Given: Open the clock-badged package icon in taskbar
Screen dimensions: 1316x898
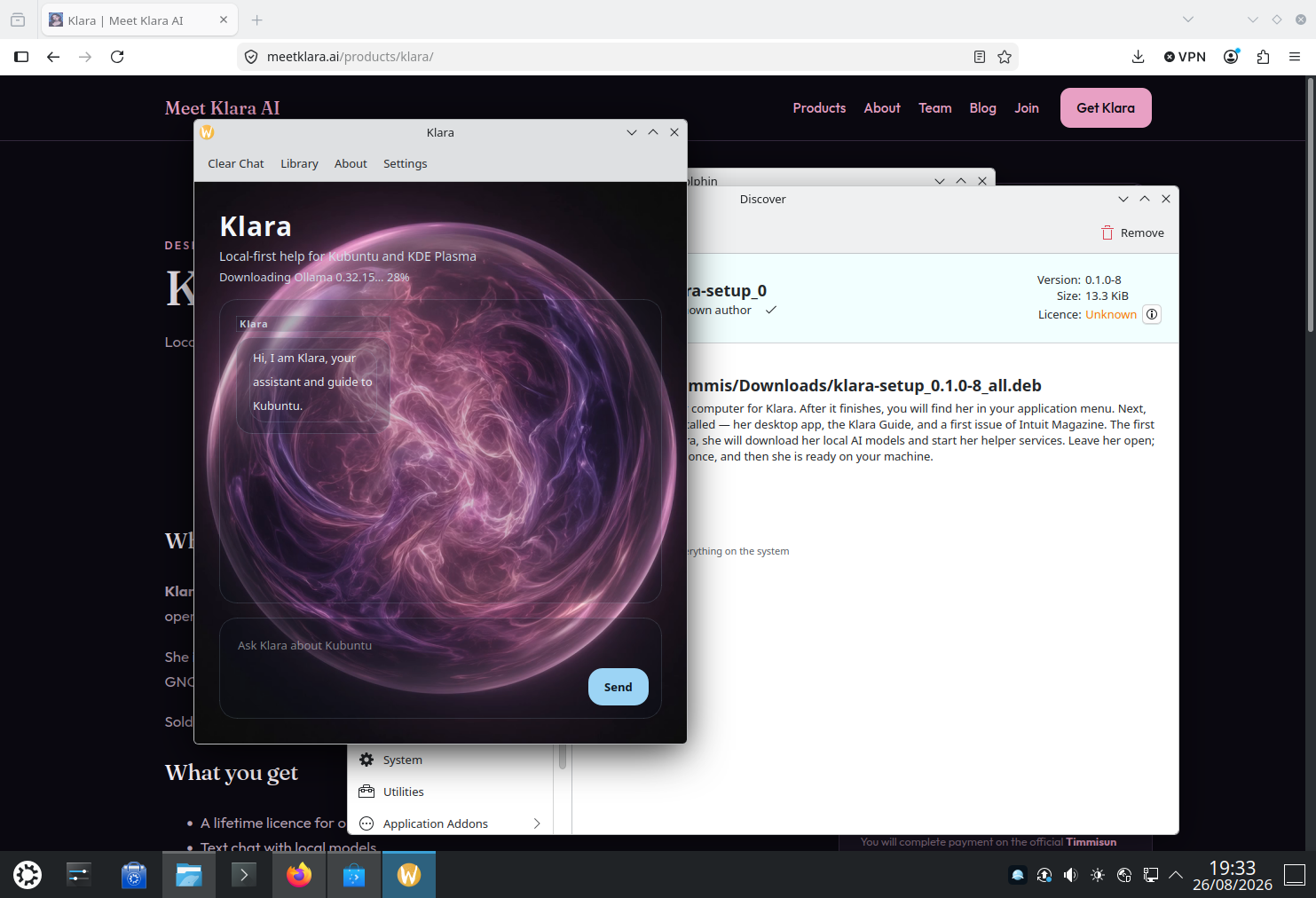Looking at the screenshot, I should point(134,875).
